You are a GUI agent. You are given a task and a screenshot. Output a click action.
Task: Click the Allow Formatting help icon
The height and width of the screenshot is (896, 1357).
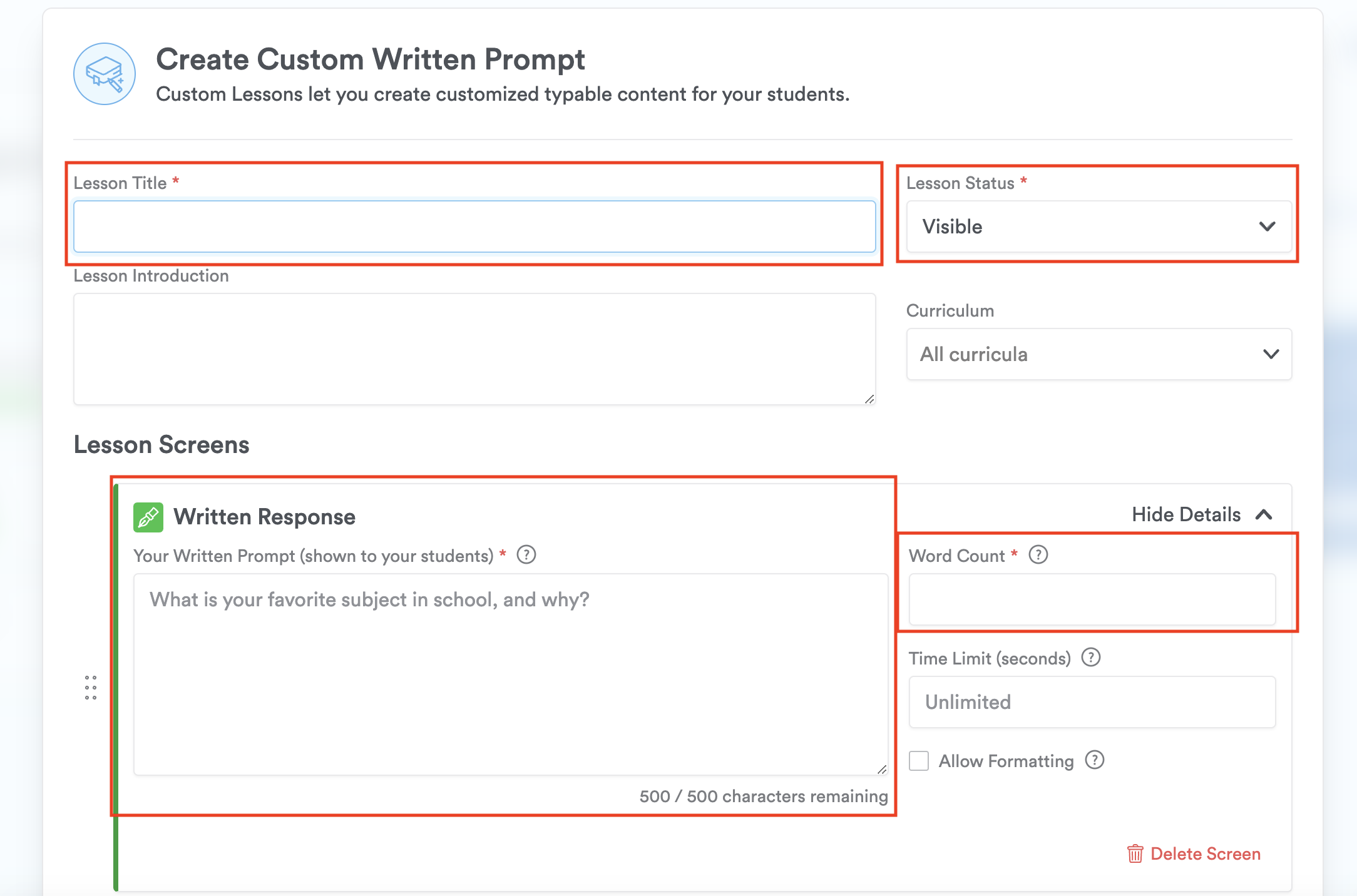click(x=1095, y=760)
